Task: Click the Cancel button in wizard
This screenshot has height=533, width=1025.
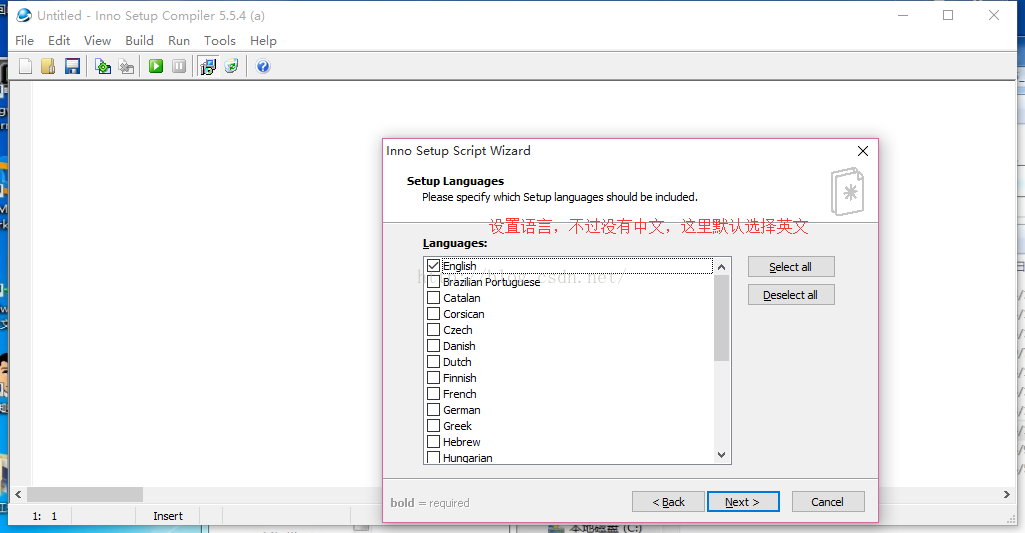Action: (828, 502)
